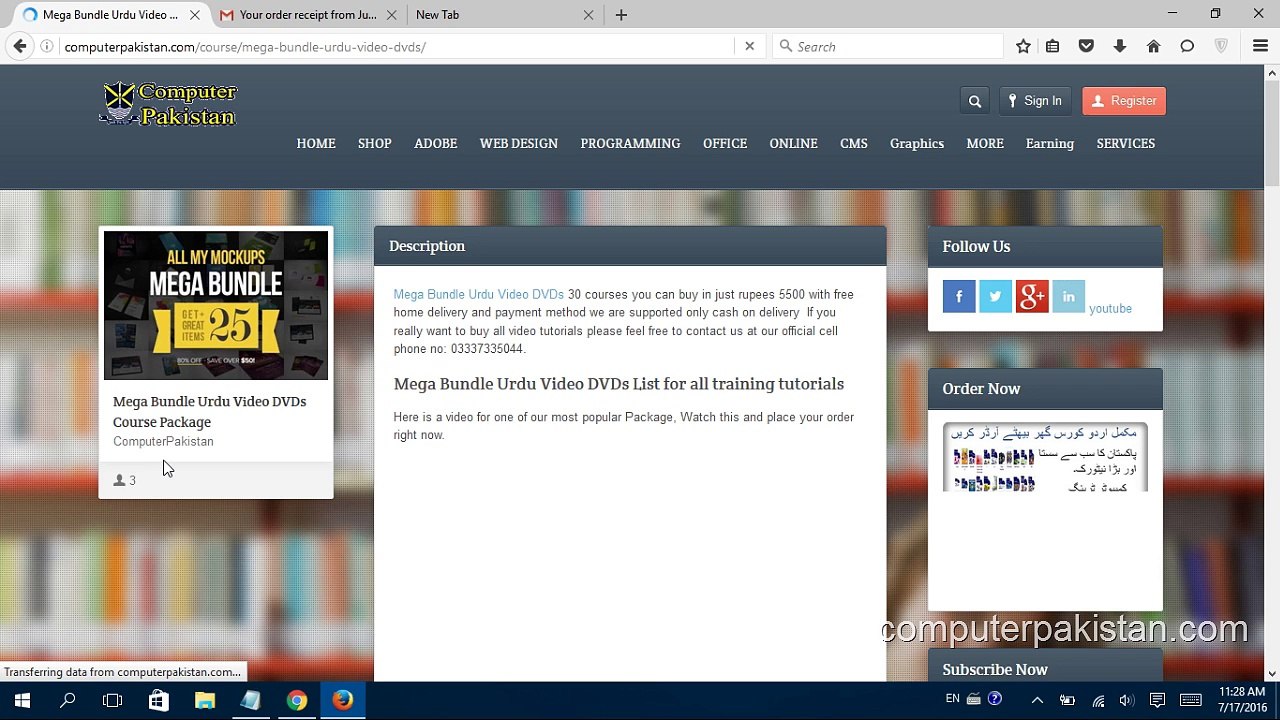Open Windows taskbar search

[x=68, y=700]
